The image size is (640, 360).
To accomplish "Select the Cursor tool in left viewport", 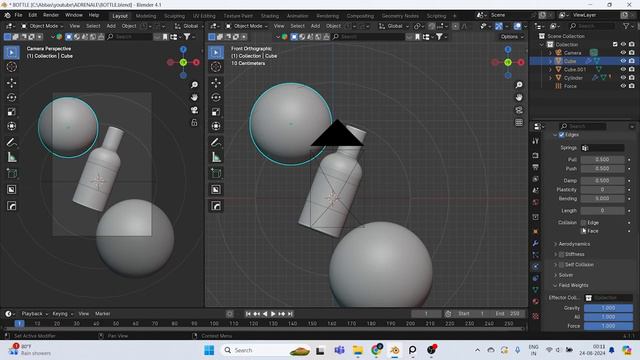I will point(11,67).
